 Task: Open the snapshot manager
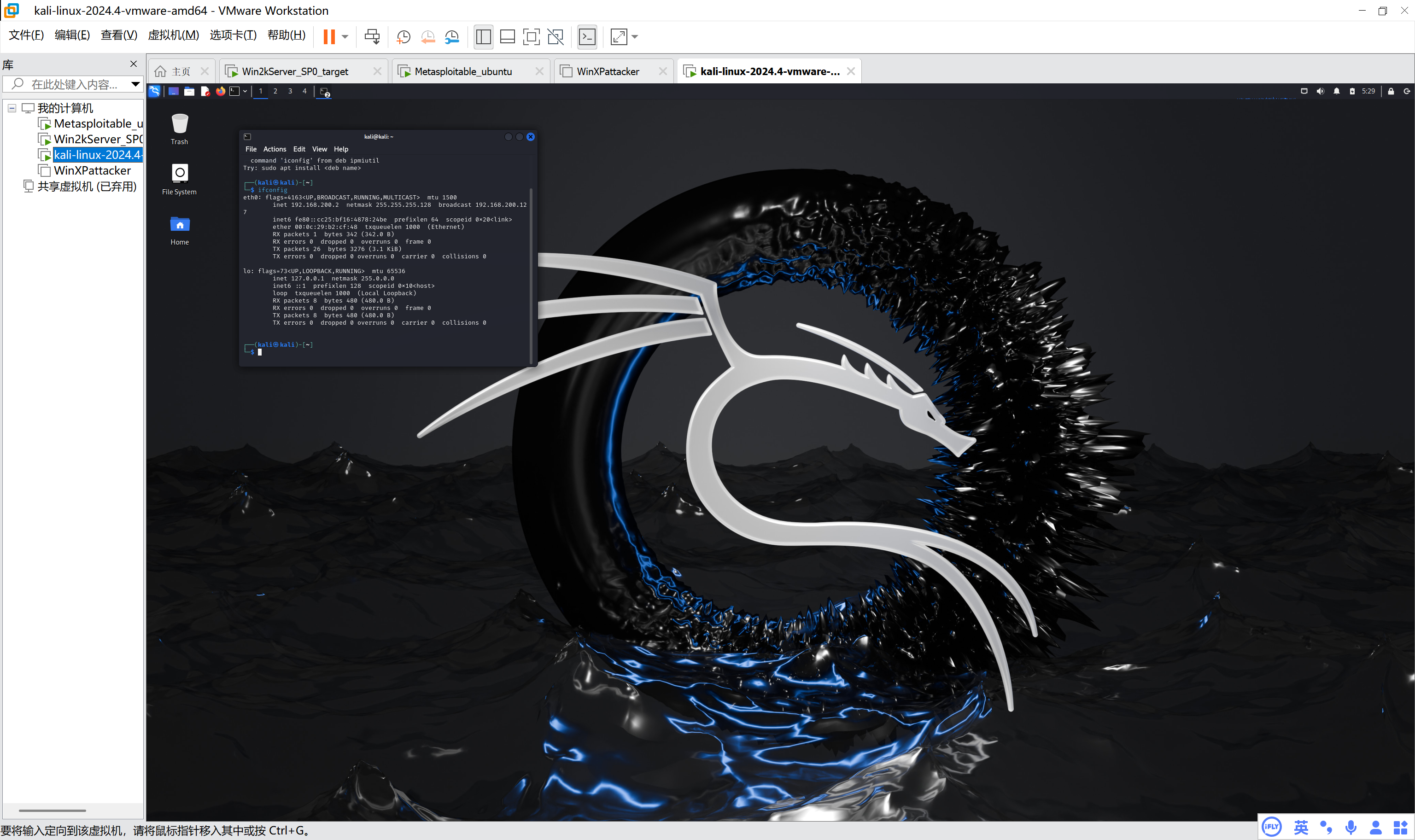tap(452, 37)
